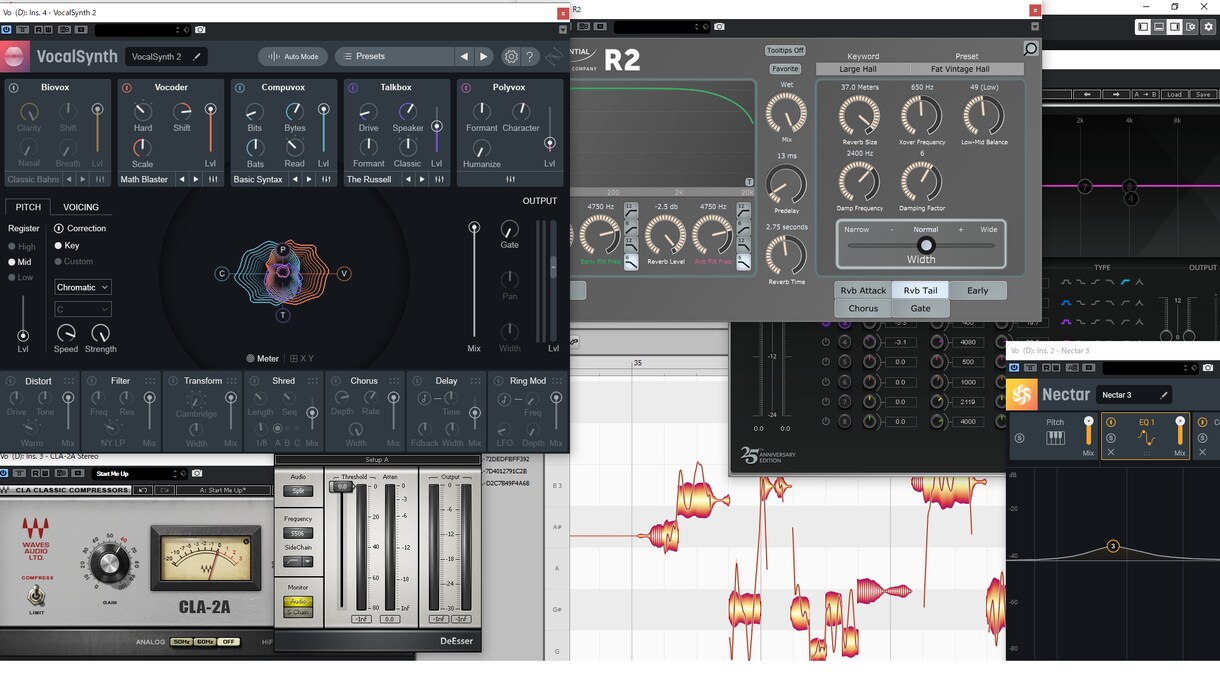Click the pencil icon beside VocalSynth 2 name
This screenshot has height=676, width=1220.
click(196, 57)
